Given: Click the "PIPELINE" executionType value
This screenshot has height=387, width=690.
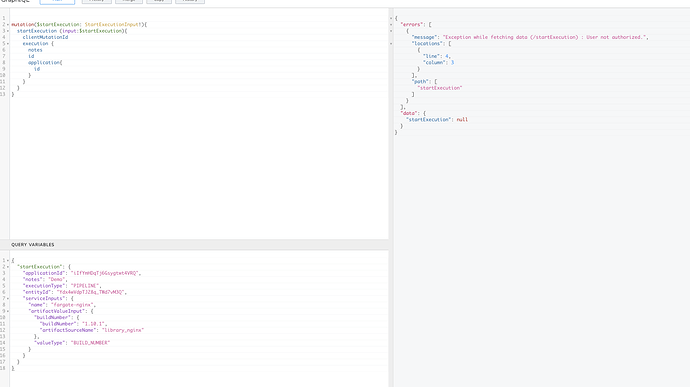Looking at the screenshot, I should click(84, 286).
